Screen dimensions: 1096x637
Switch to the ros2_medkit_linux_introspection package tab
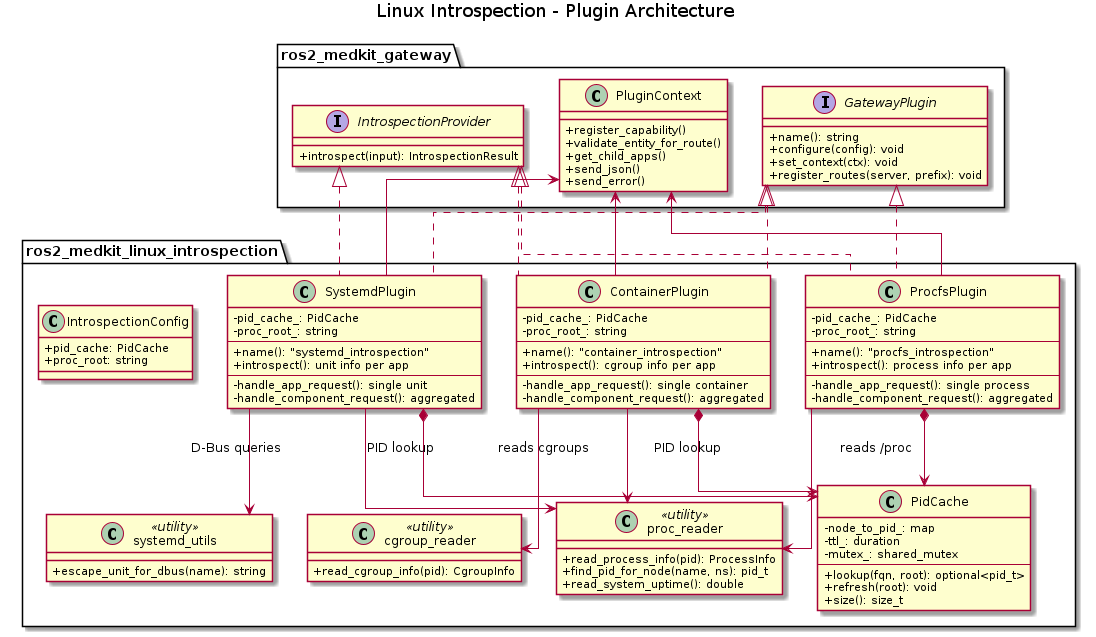click(151, 252)
